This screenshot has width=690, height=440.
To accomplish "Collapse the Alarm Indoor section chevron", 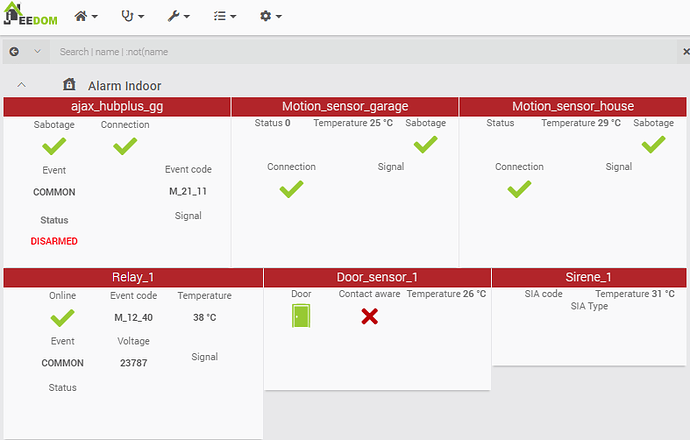I will (x=21, y=85).
